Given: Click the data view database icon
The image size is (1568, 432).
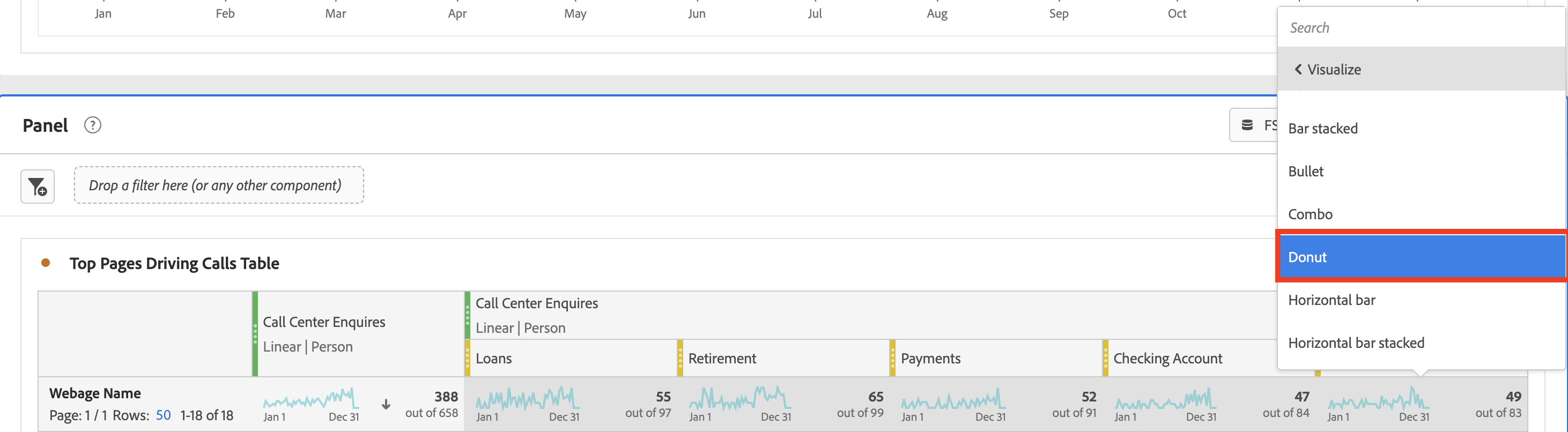Looking at the screenshot, I should click(1247, 125).
